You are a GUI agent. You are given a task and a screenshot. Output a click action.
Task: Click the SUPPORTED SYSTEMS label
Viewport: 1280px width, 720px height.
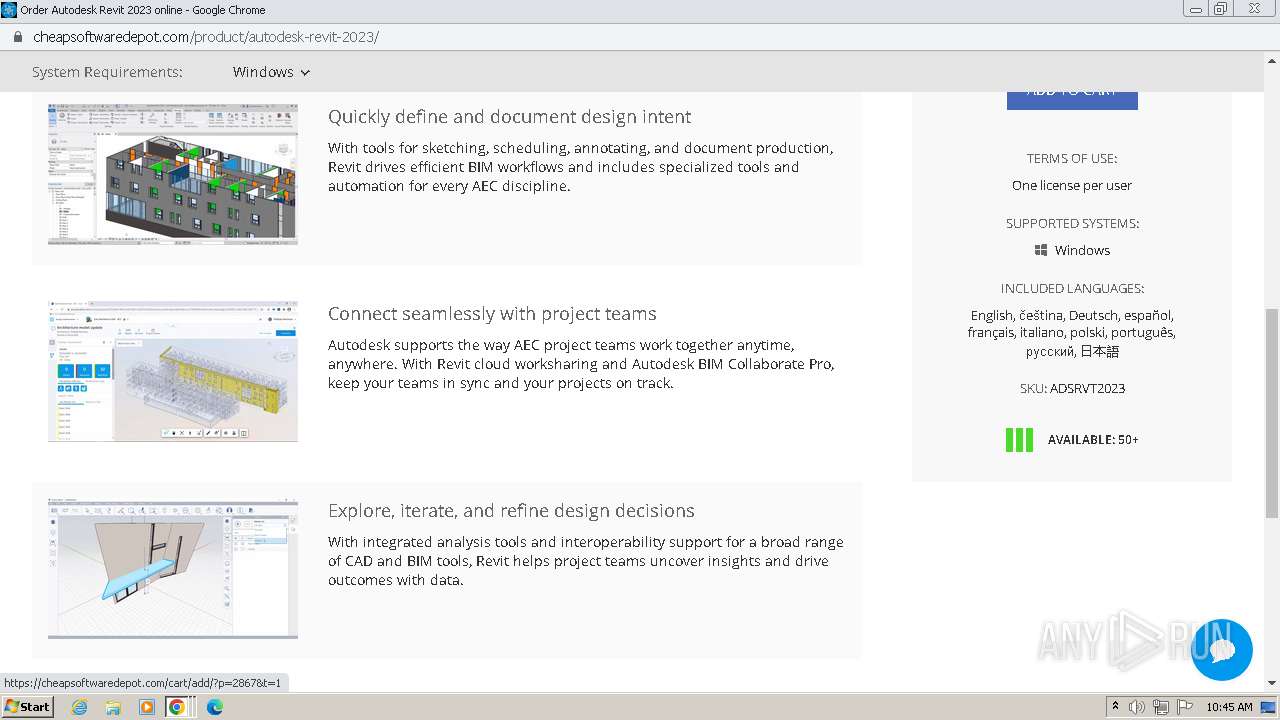click(x=1072, y=223)
